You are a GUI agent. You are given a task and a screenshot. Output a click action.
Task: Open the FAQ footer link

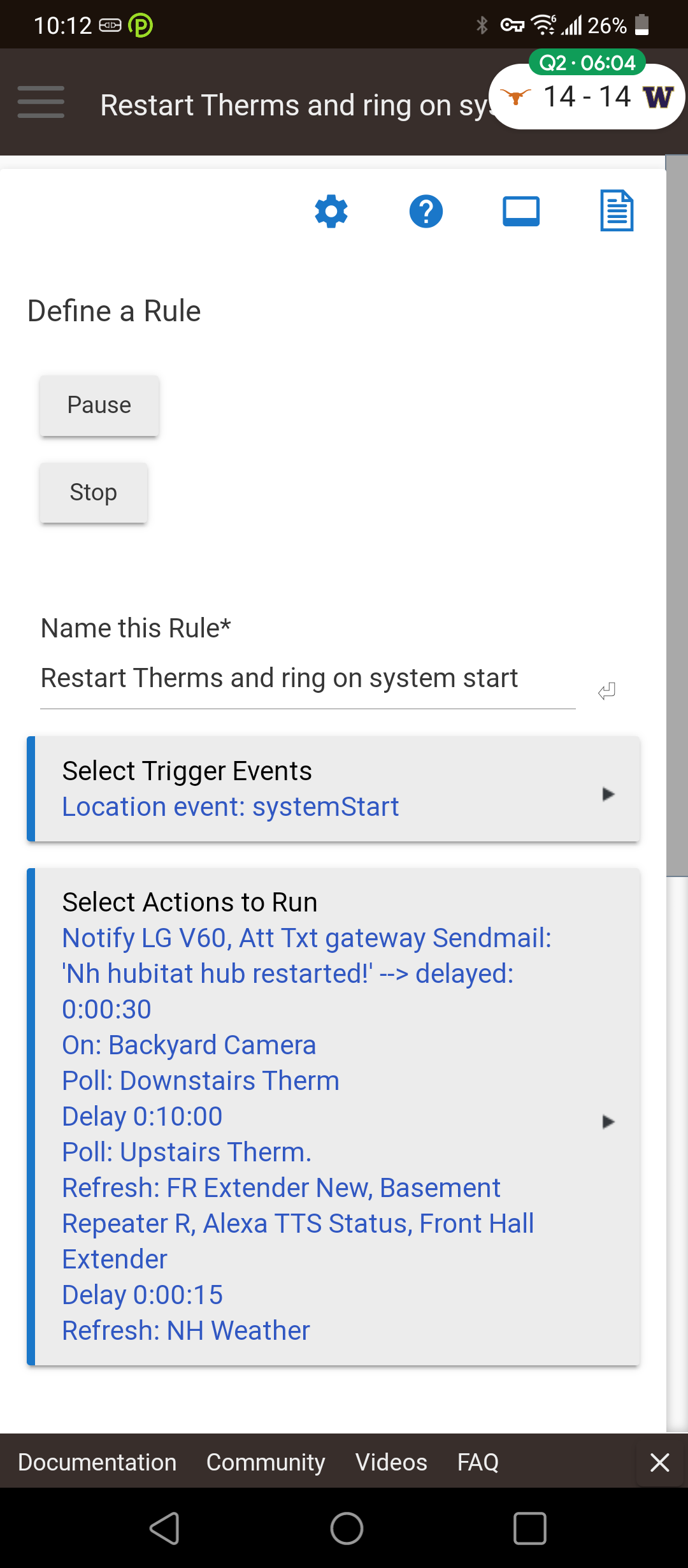pyautogui.click(x=478, y=1462)
